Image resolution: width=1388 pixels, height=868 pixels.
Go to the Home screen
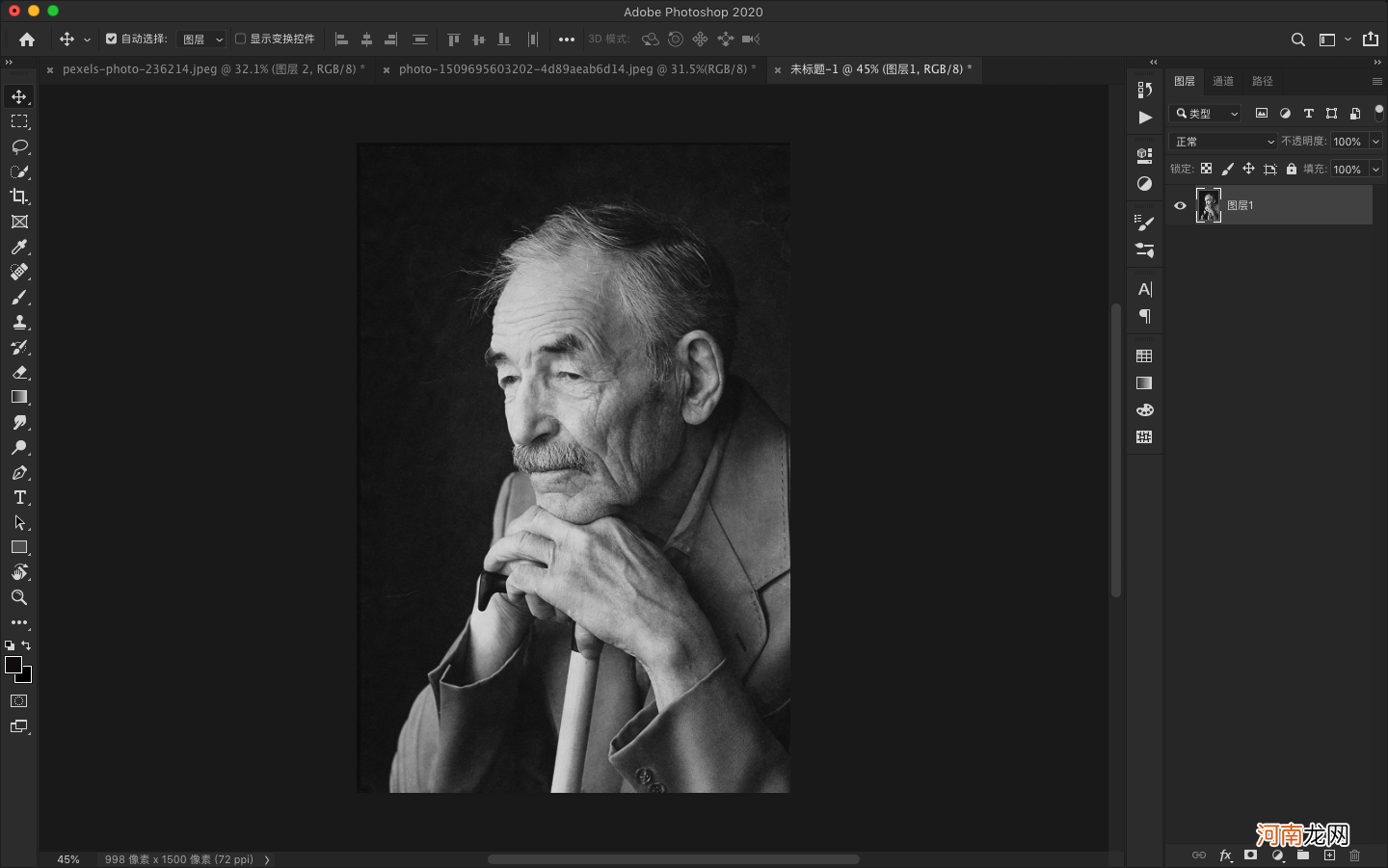(x=27, y=39)
